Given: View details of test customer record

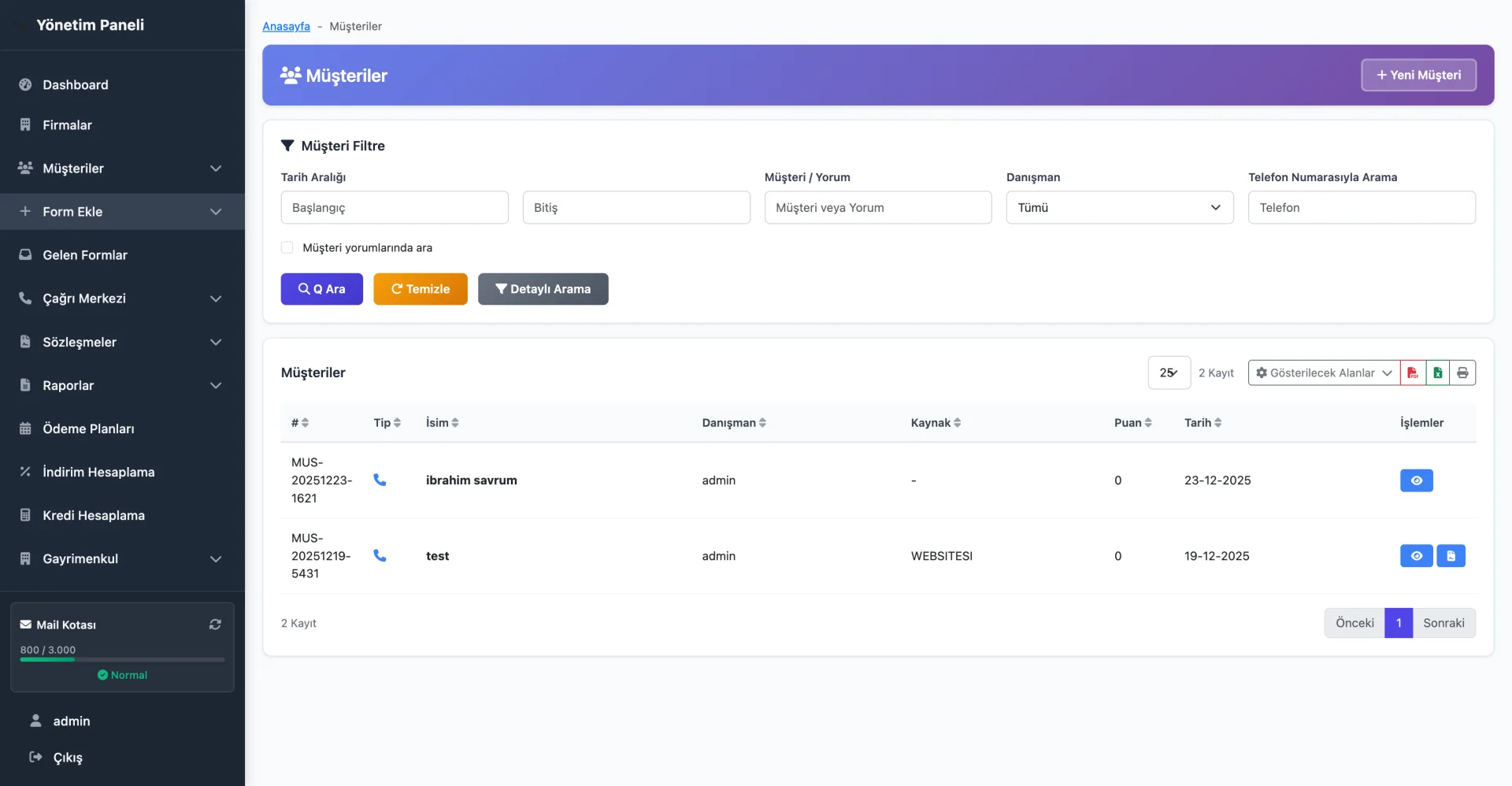Looking at the screenshot, I should [x=1416, y=556].
